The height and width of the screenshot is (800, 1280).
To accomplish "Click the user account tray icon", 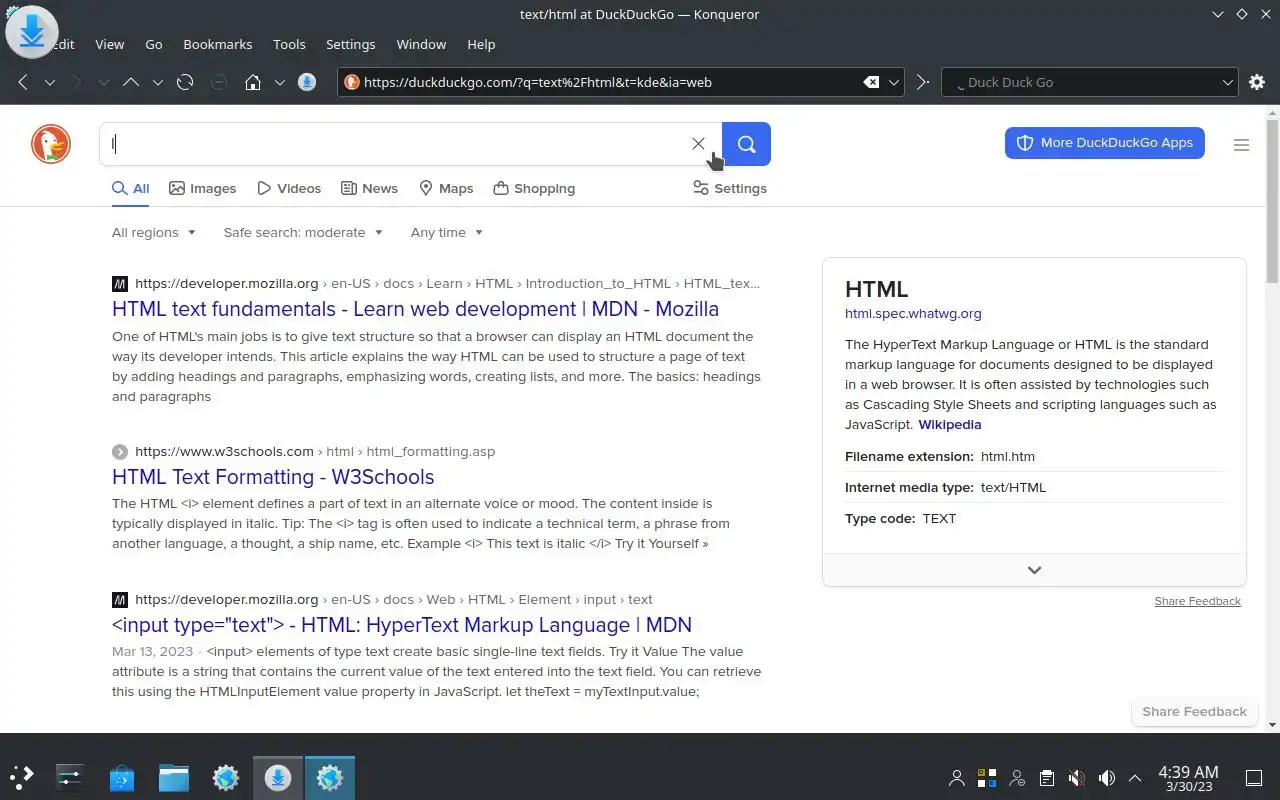I will [x=957, y=777].
